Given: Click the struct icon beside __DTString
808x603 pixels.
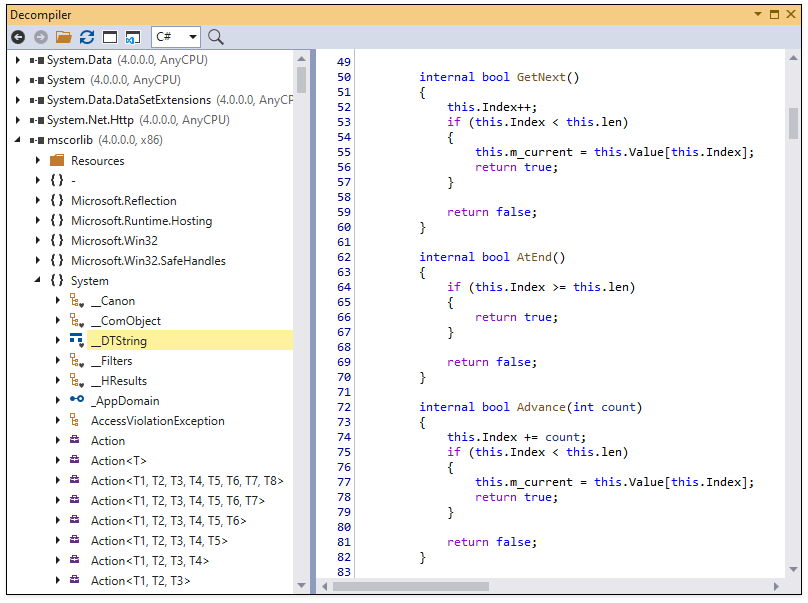Looking at the screenshot, I should coord(75,340).
